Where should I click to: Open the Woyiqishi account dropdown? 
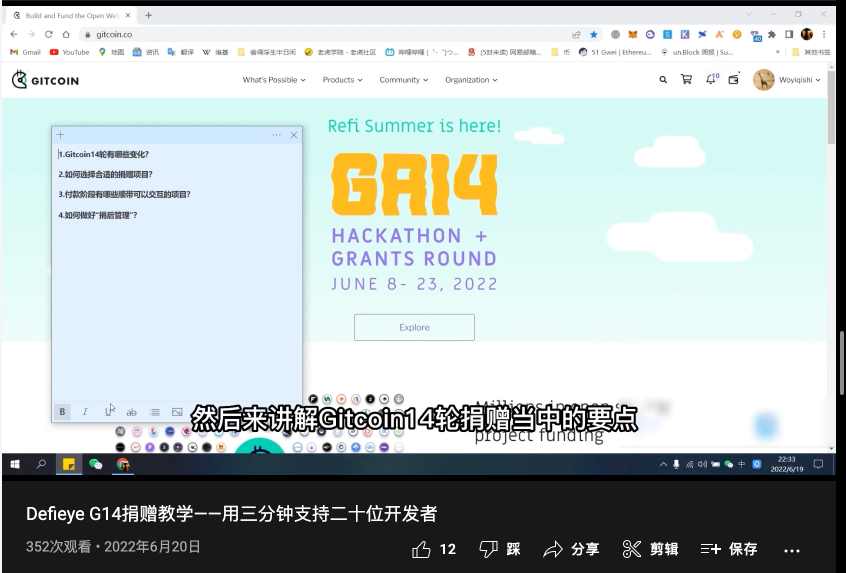787,80
